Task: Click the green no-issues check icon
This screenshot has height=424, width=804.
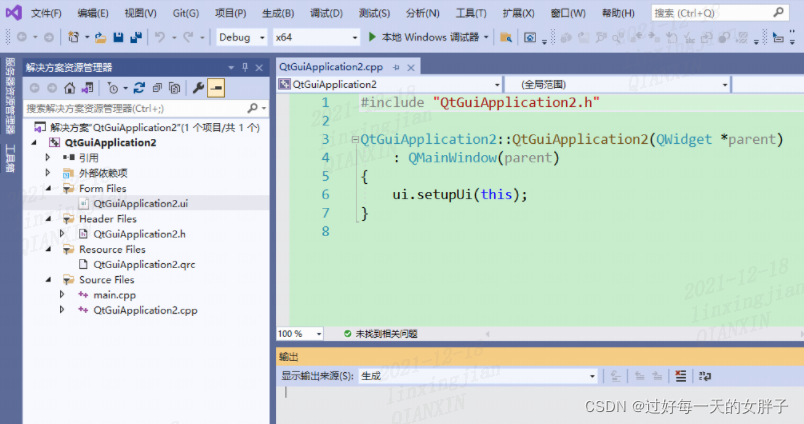Action: [348, 334]
